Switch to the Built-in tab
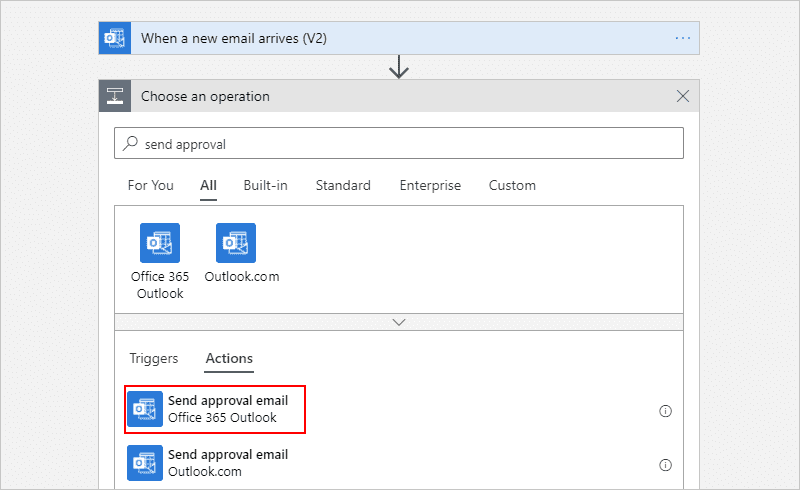This screenshot has height=490, width=800. [x=265, y=185]
